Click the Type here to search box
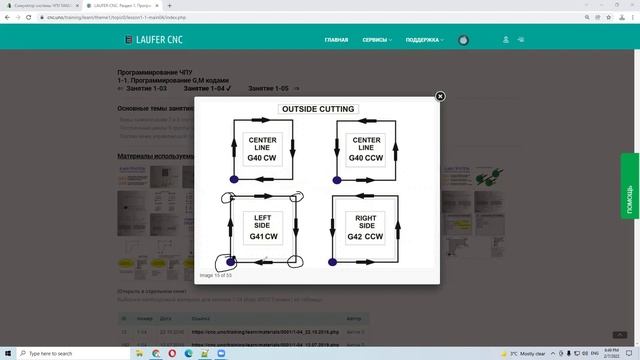 (73, 353)
